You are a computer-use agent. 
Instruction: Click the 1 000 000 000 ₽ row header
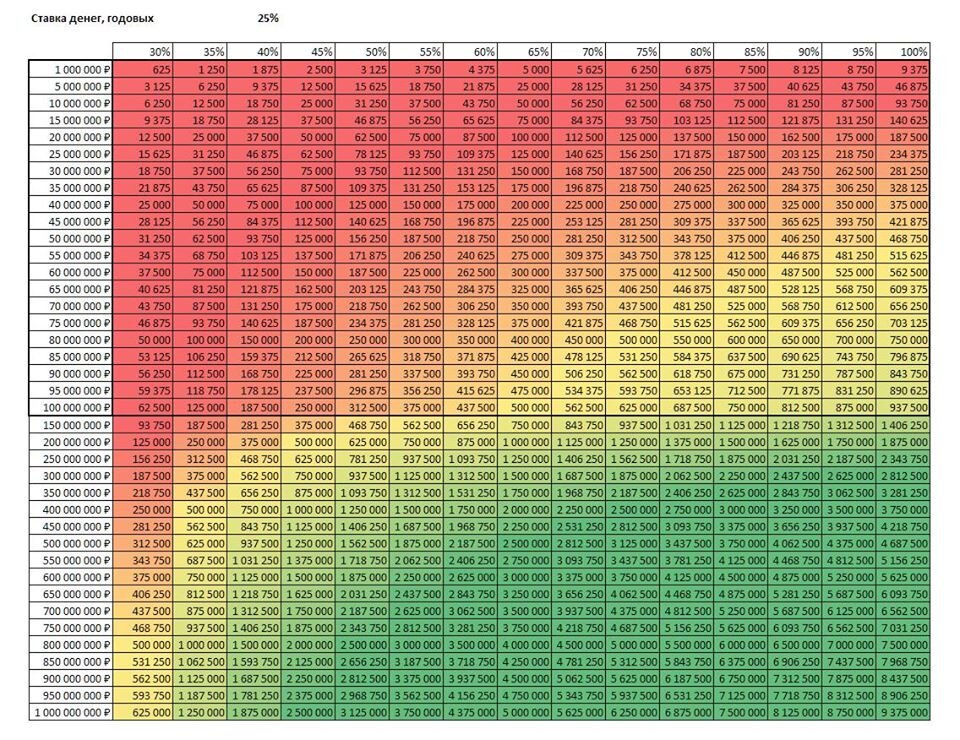tap(70, 712)
